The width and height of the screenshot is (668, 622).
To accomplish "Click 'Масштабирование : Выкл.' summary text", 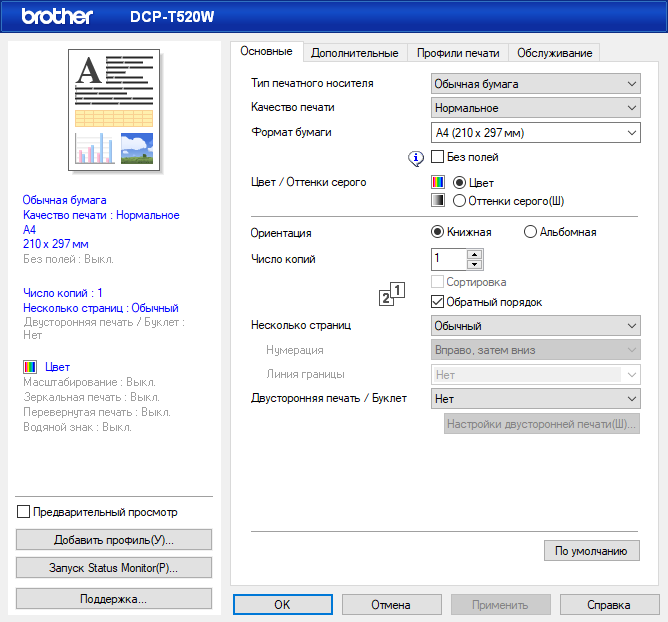I will 89,382.
